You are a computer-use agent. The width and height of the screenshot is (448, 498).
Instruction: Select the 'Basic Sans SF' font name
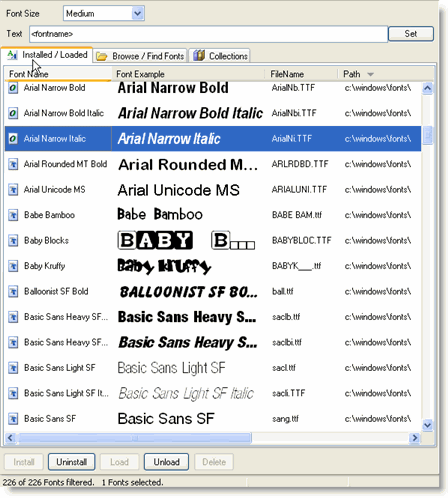[50, 419]
